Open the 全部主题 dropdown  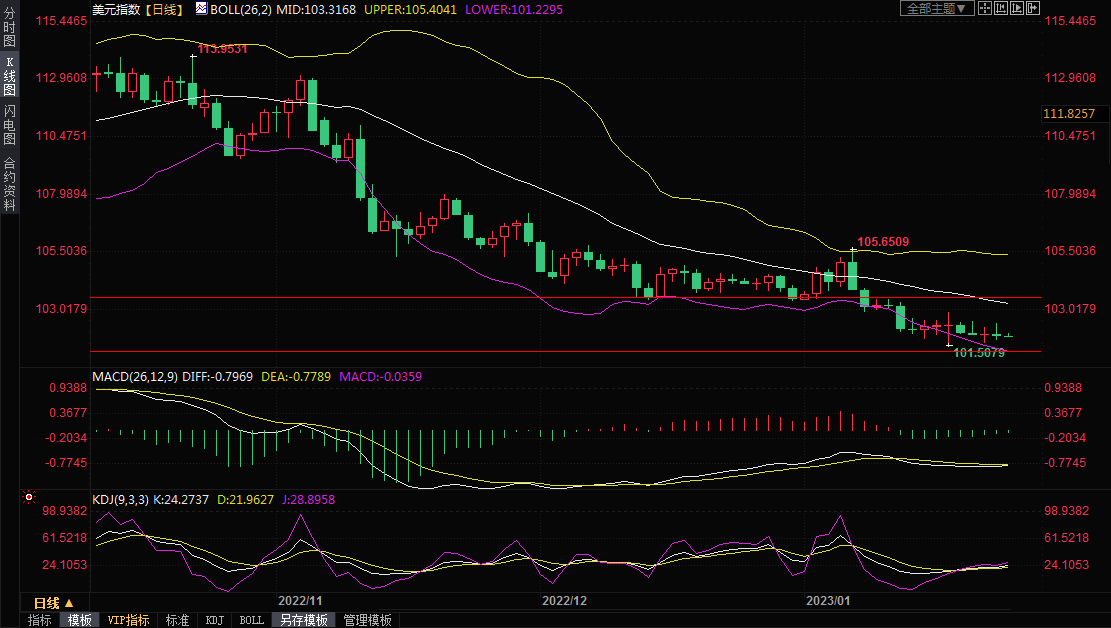tap(936, 8)
